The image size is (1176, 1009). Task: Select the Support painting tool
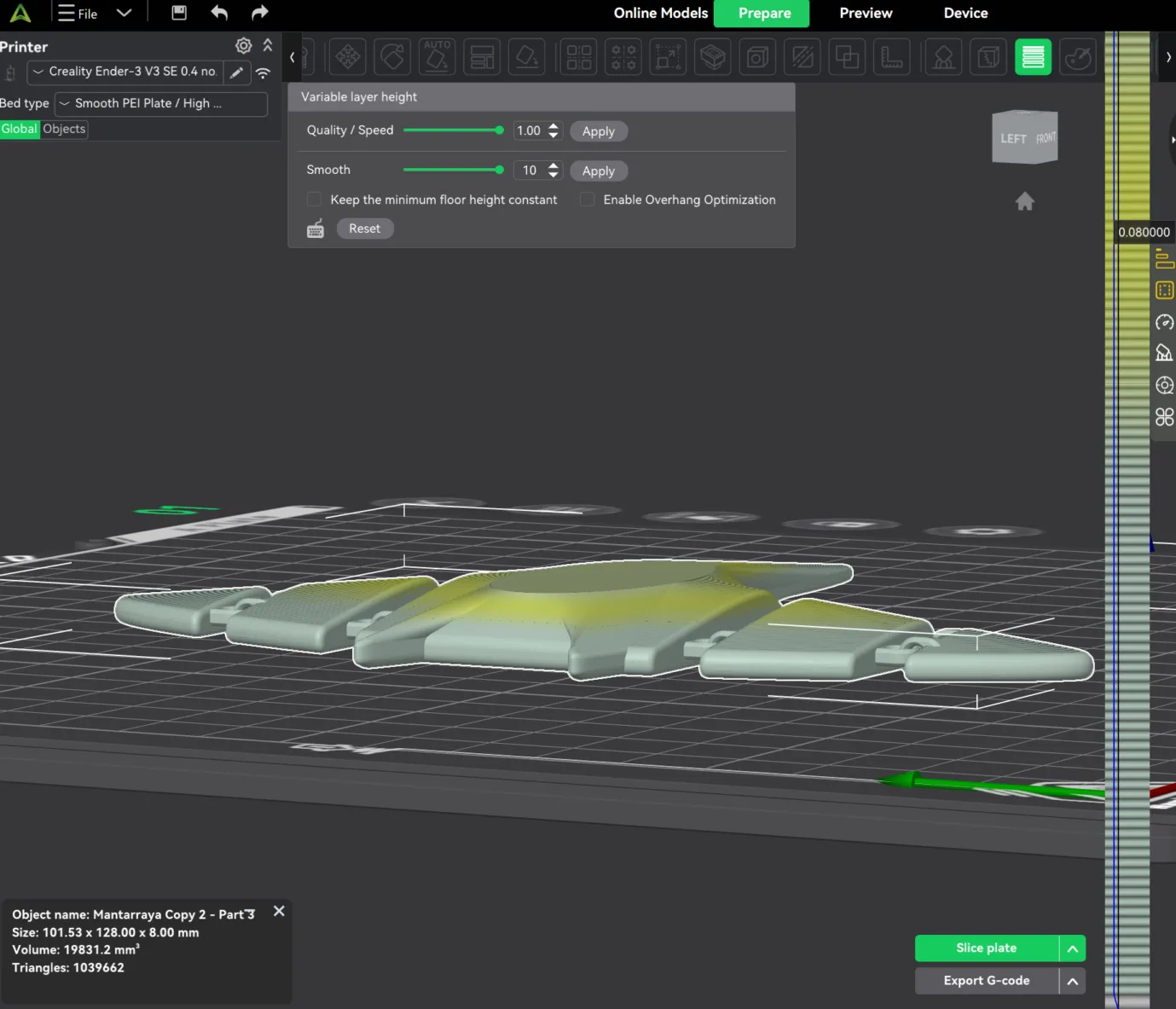click(x=944, y=57)
